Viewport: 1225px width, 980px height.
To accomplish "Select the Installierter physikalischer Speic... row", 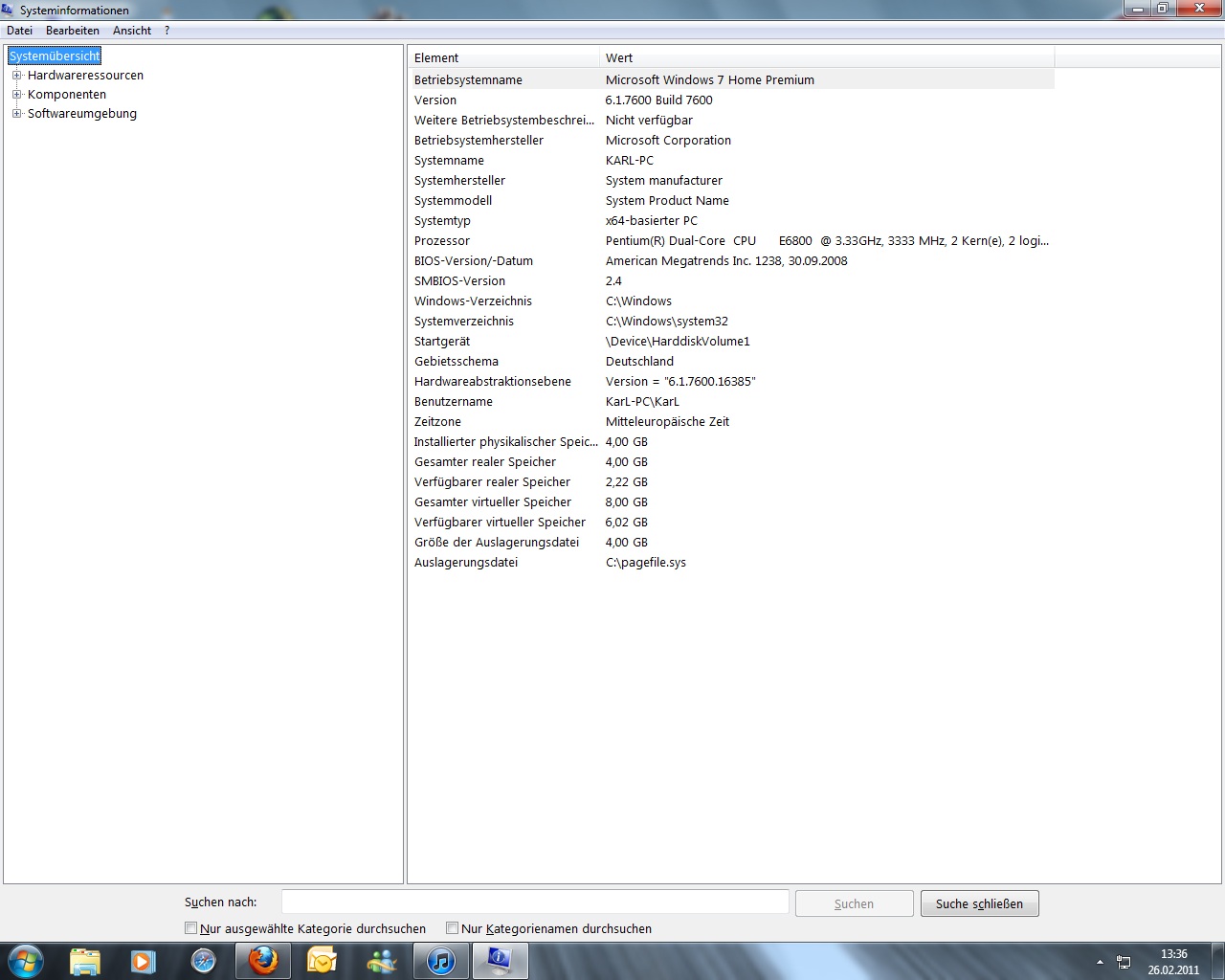I will pos(731,442).
